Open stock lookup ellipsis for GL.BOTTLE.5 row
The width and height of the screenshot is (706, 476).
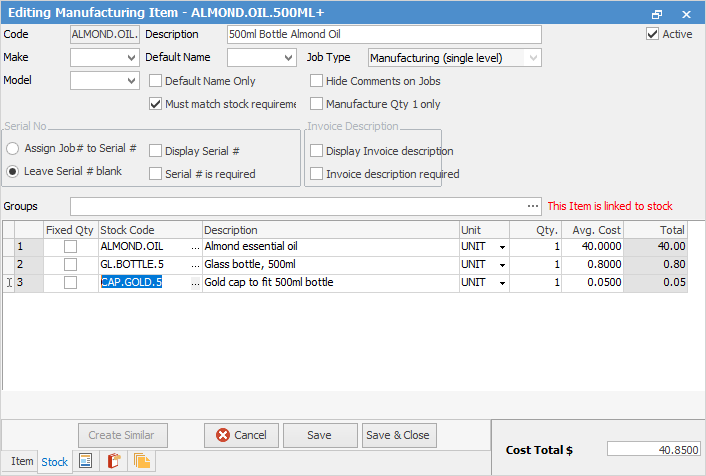[x=194, y=264]
